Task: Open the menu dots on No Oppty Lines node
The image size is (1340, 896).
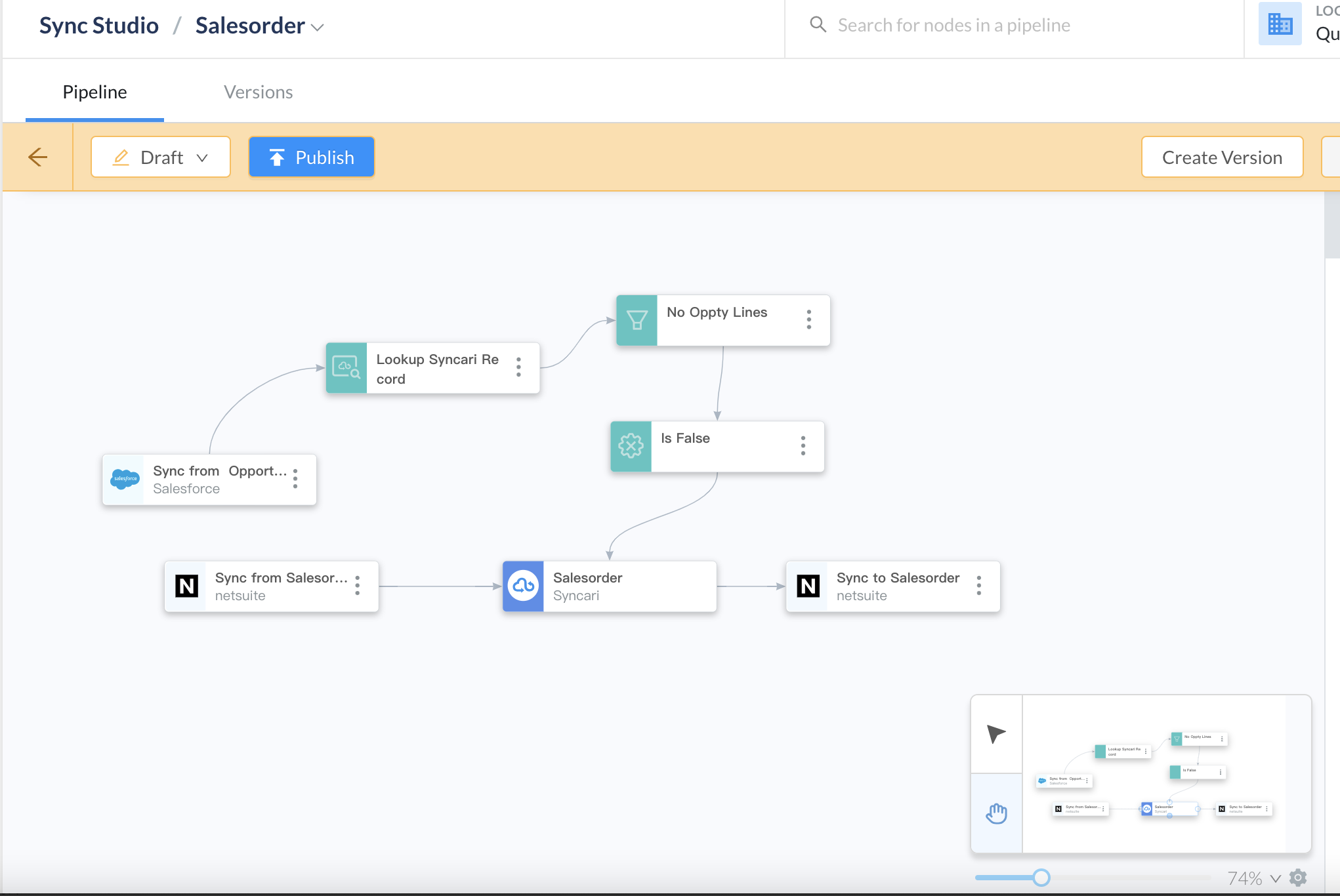Action: 808,319
